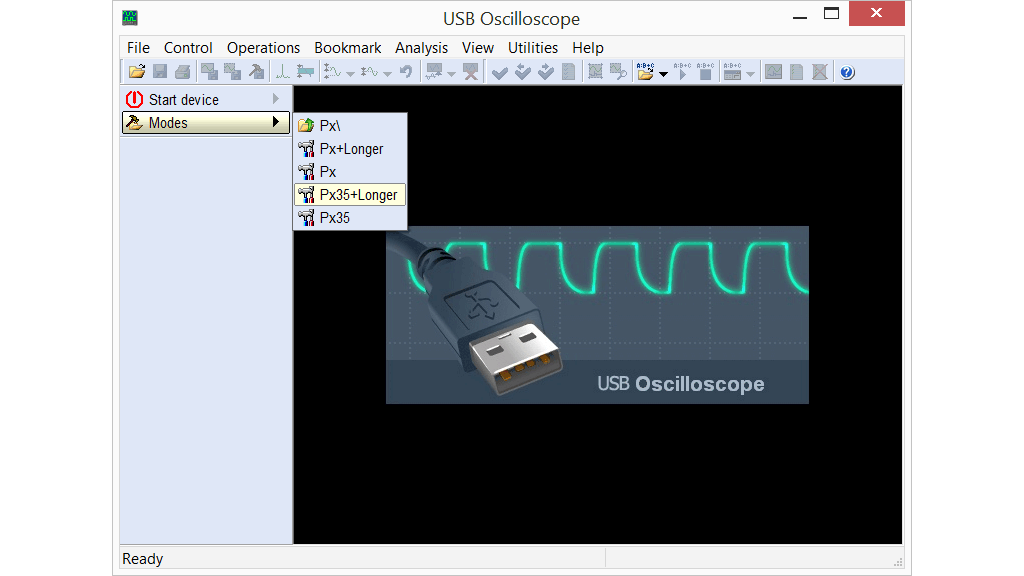Viewport: 1024px width, 576px height.
Task: Click the open file folder icon
Action: pos(137,72)
